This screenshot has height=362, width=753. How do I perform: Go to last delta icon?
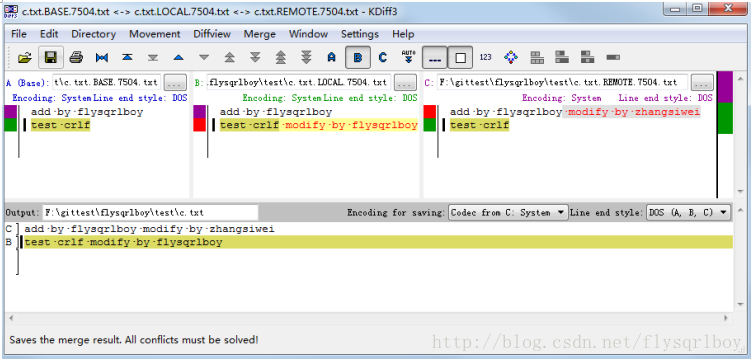click(153, 58)
